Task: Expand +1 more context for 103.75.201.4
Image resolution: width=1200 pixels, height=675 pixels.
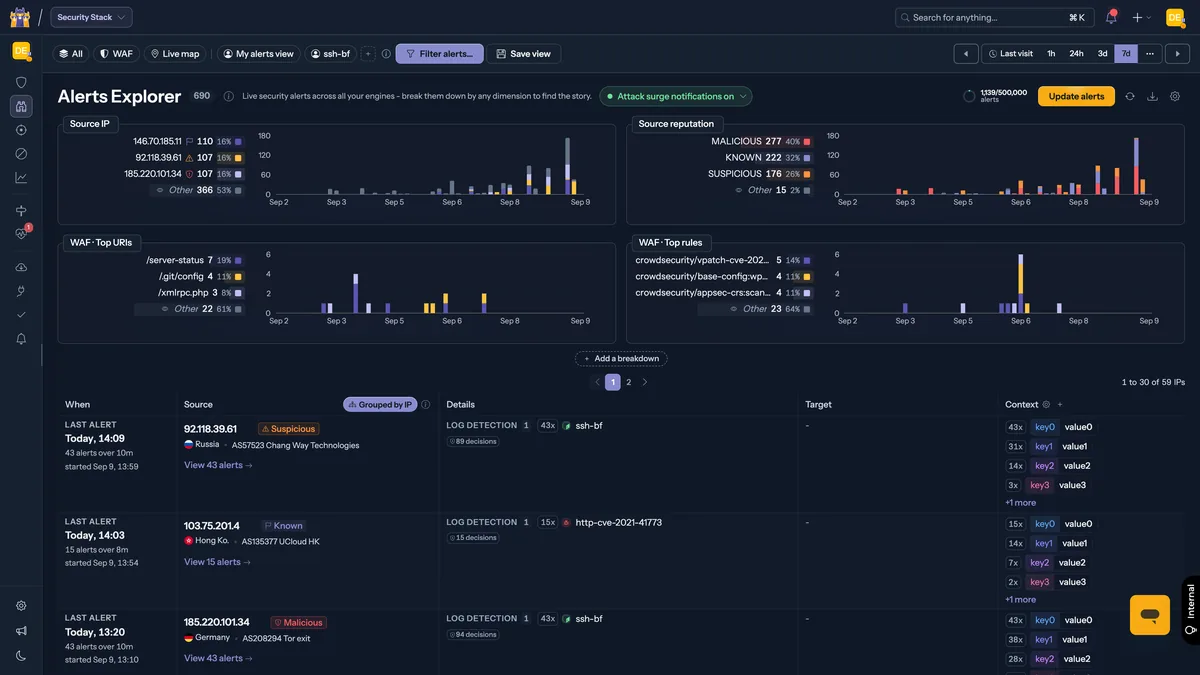Action: 1020,600
